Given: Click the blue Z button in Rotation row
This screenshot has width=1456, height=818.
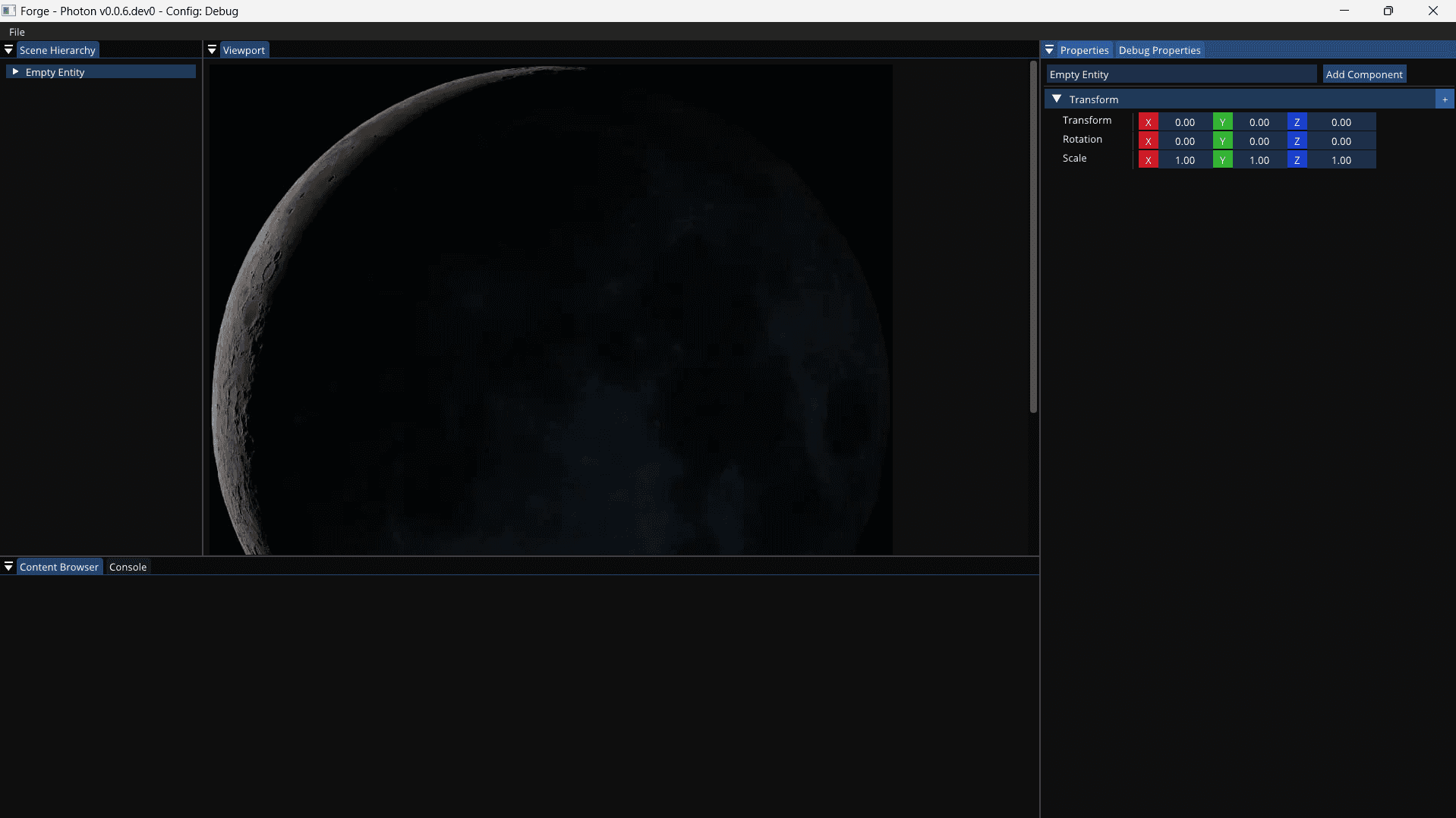Looking at the screenshot, I should [x=1297, y=141].
